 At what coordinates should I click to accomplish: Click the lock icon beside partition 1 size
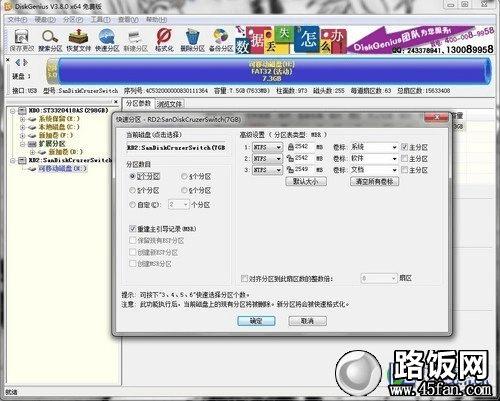pos(291,147)
